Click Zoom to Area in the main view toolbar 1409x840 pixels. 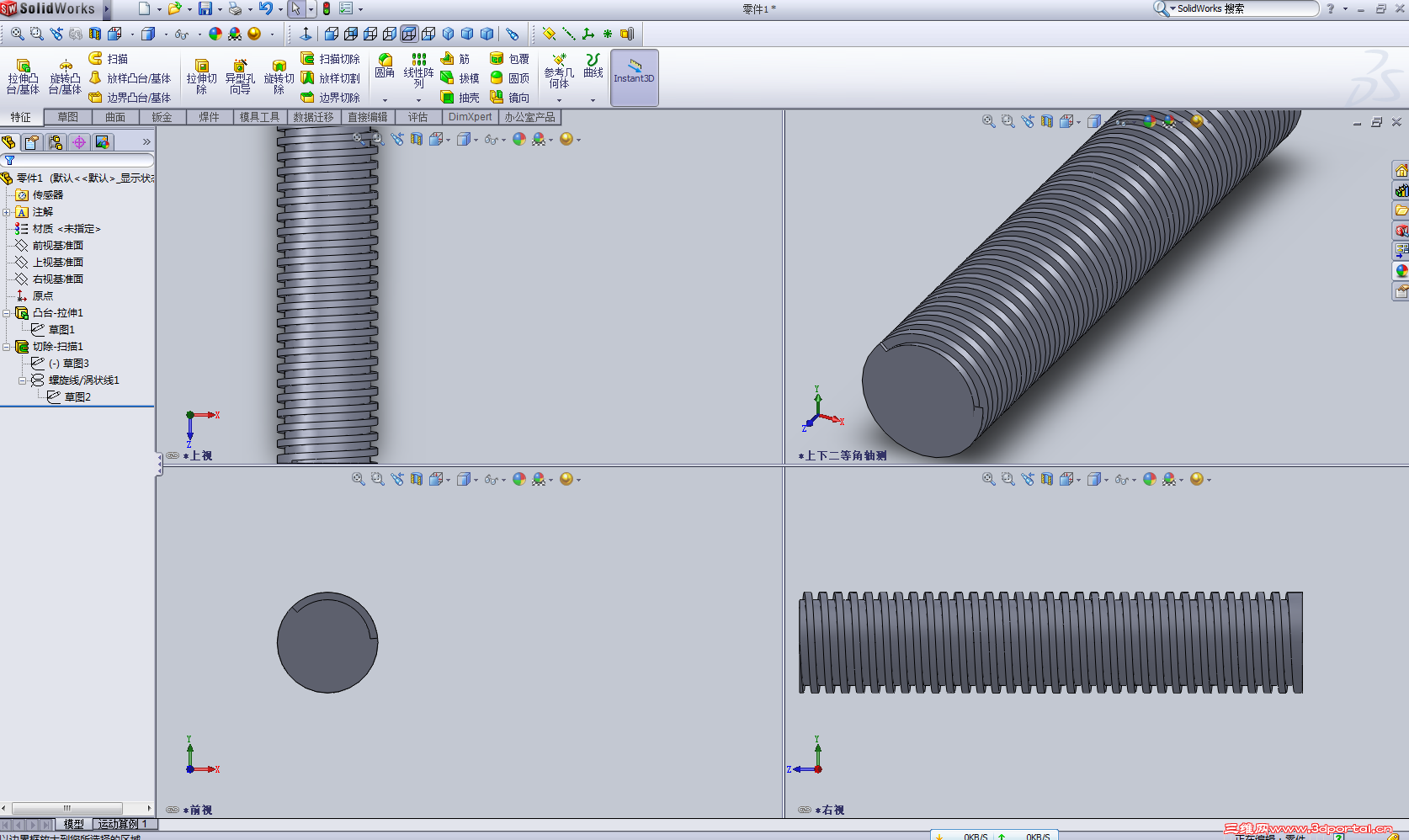point(36,34)
